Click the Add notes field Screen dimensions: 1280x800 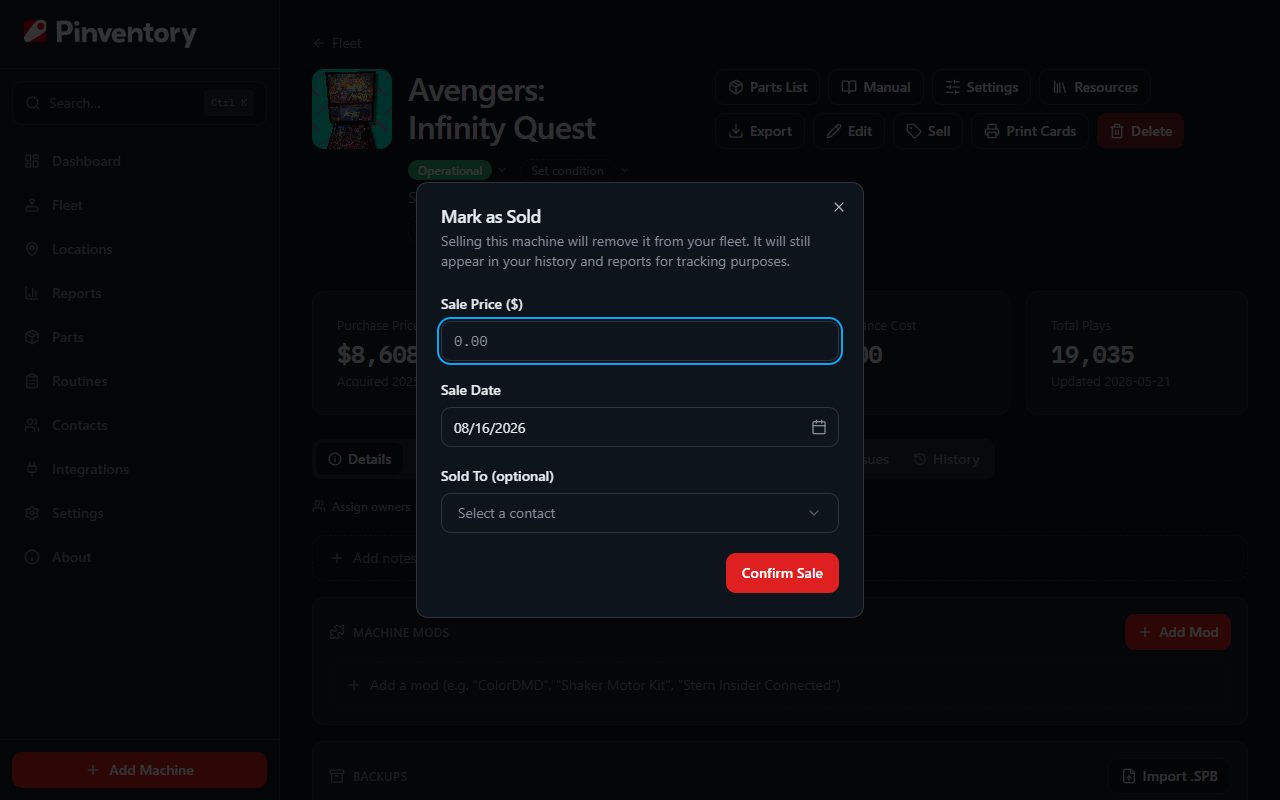point(780,558)
